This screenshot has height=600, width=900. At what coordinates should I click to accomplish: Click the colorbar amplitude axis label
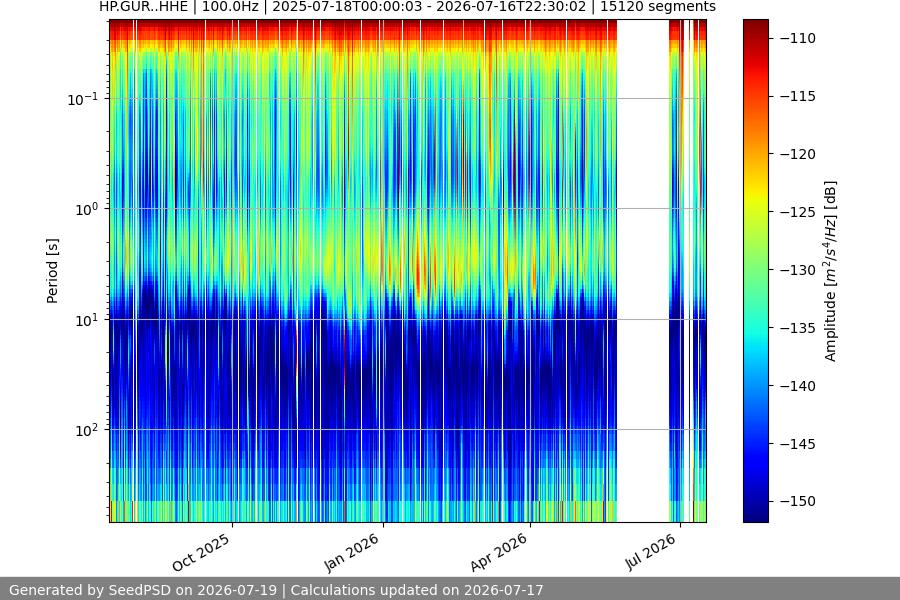(831, 271)
